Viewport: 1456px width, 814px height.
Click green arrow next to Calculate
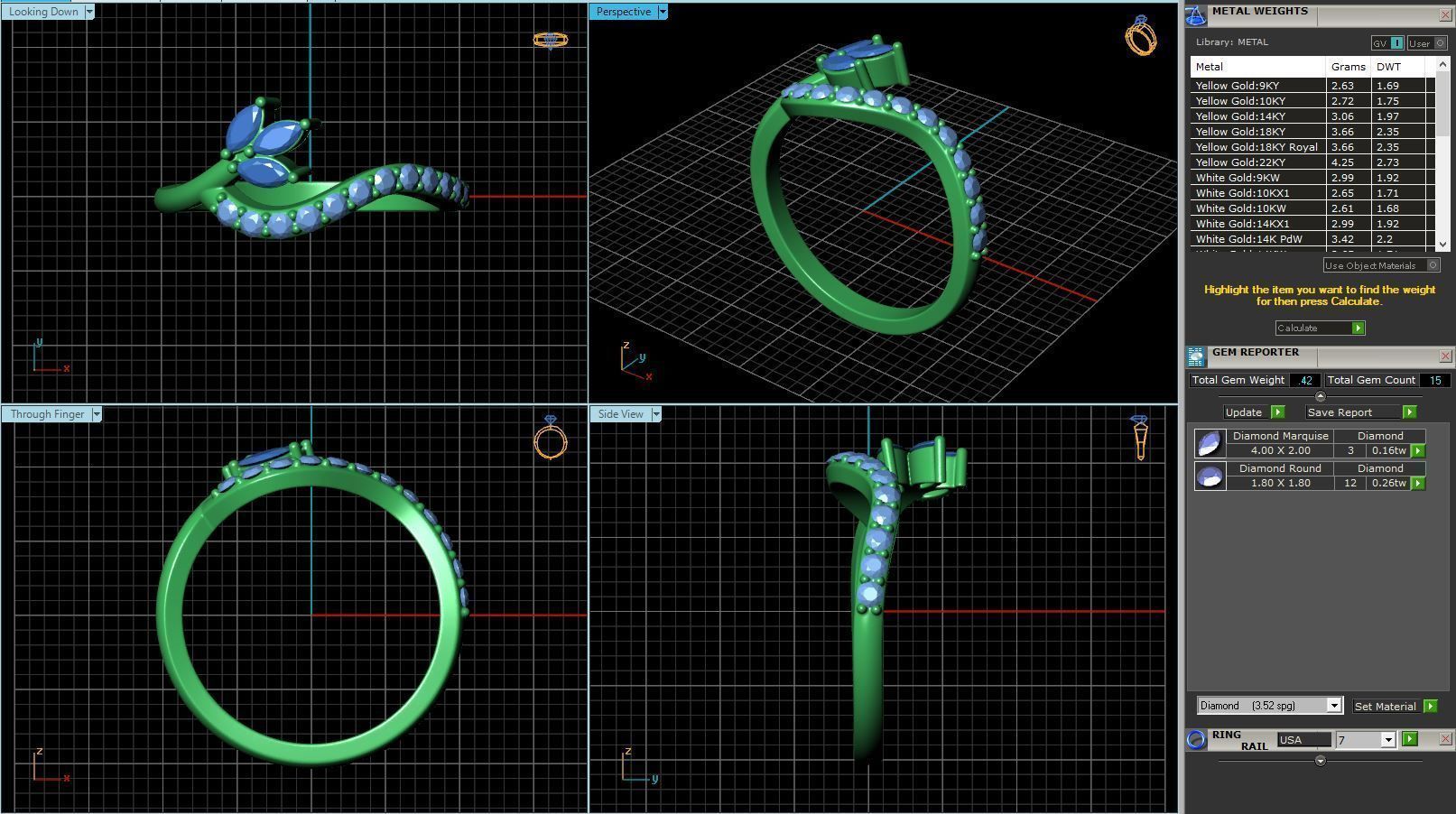1358,328
